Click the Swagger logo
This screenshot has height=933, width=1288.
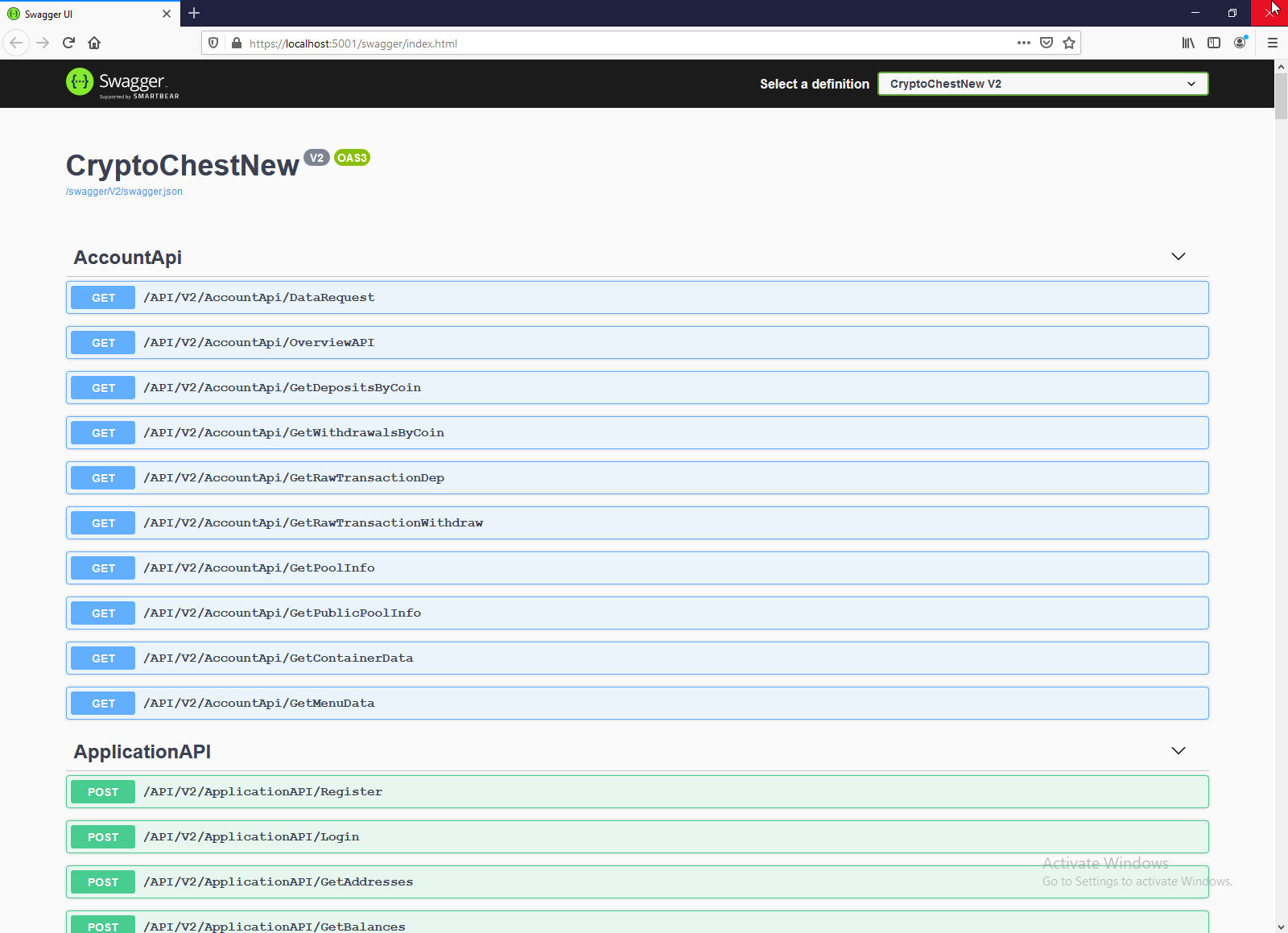122,84
